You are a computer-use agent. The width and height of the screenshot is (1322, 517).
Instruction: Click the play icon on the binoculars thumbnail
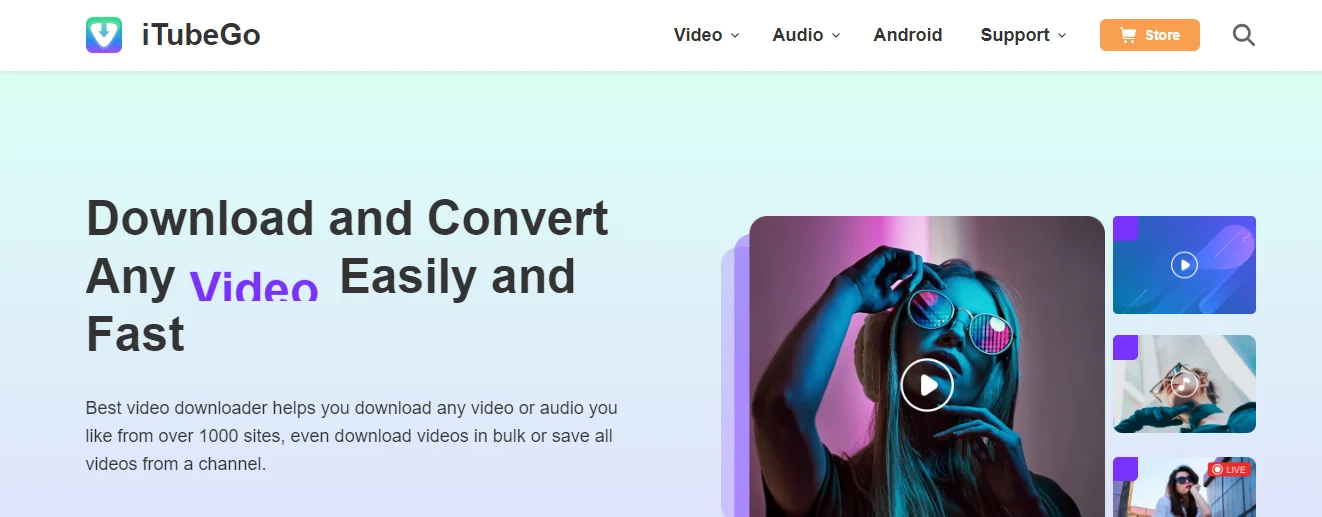point(1184,384)
